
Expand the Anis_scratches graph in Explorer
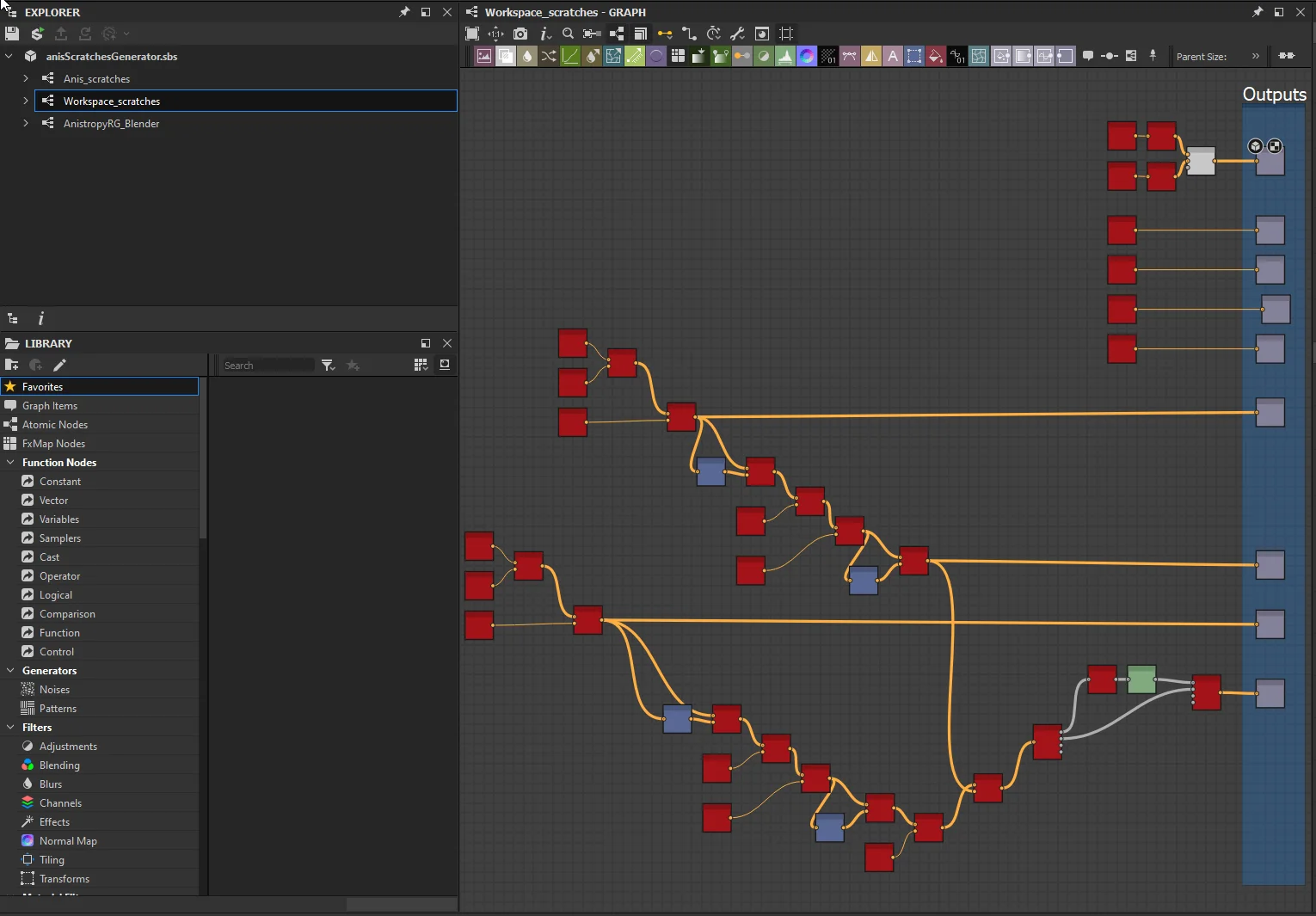25,78
